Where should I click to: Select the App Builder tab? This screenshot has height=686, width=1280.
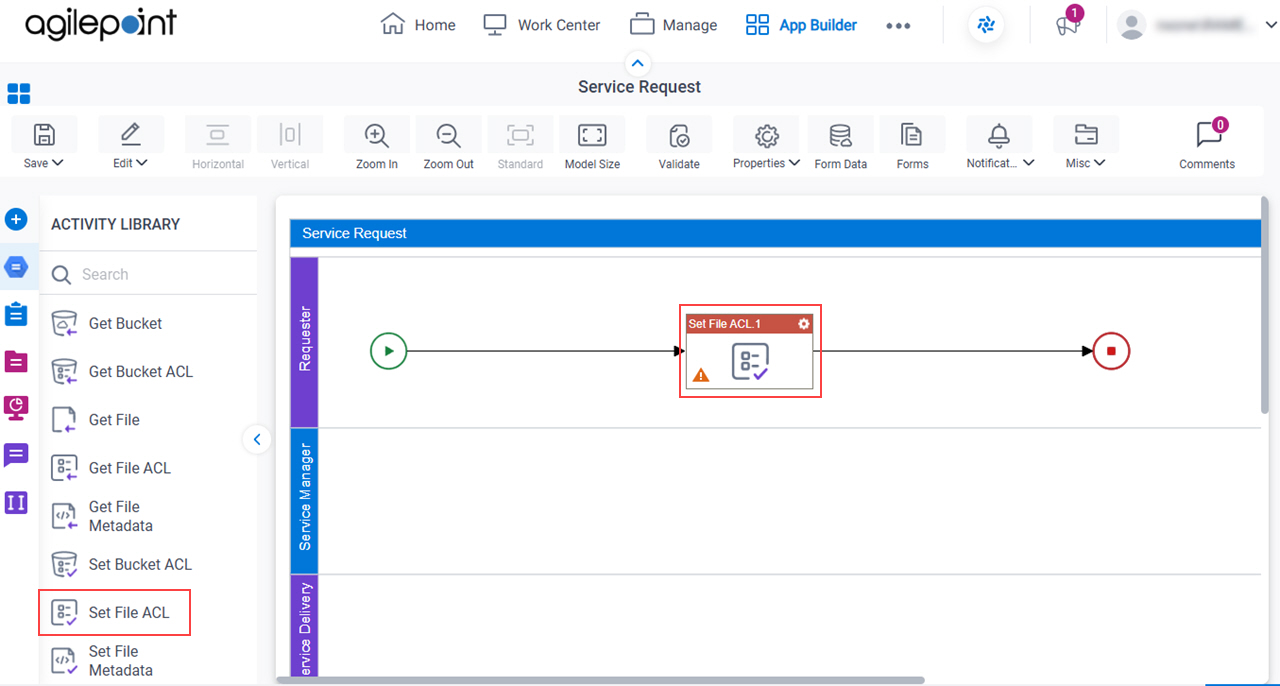(x=801, y=25)
